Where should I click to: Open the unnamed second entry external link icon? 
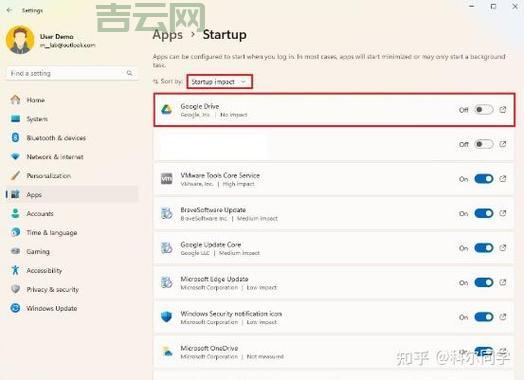(x=503, y=144)
